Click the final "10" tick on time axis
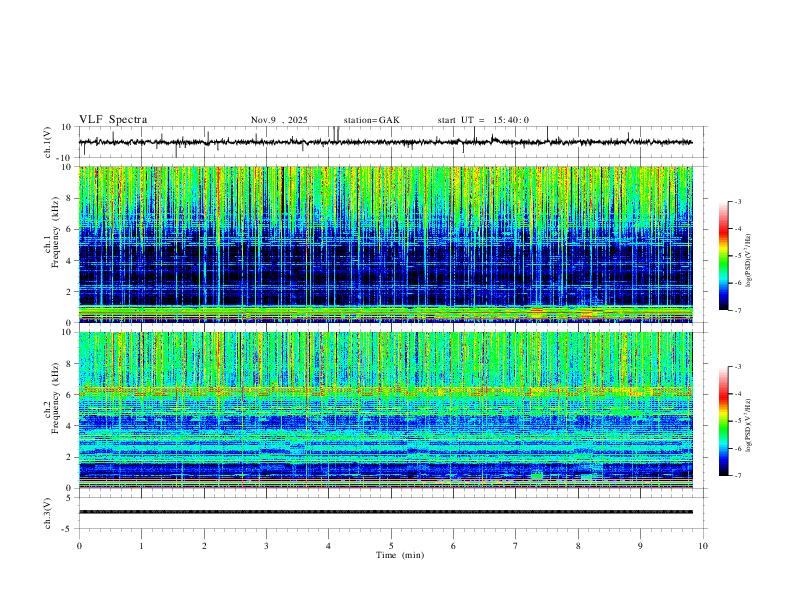 (x=703, y=546)
